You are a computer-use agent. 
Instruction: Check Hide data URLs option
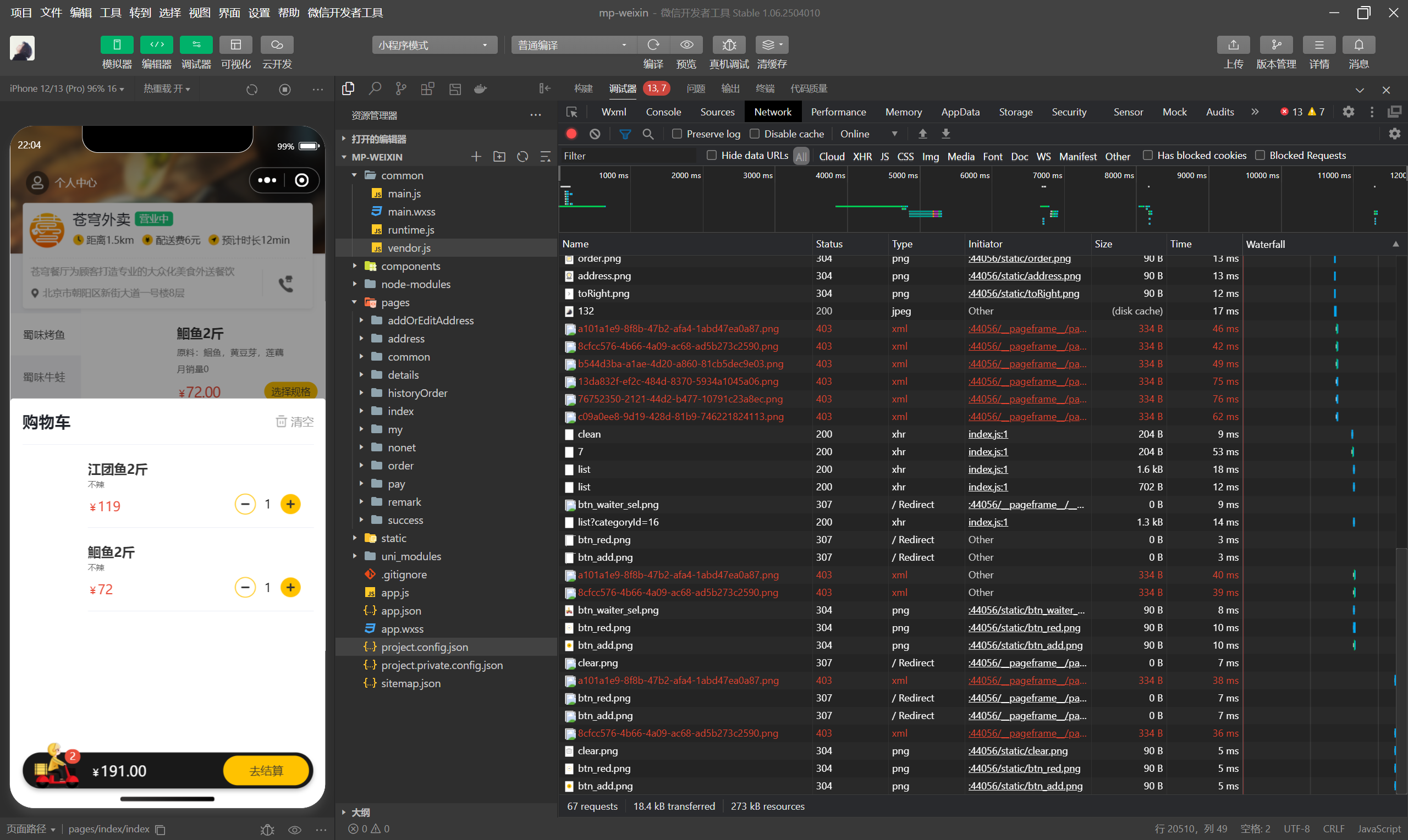pos(712,156)
